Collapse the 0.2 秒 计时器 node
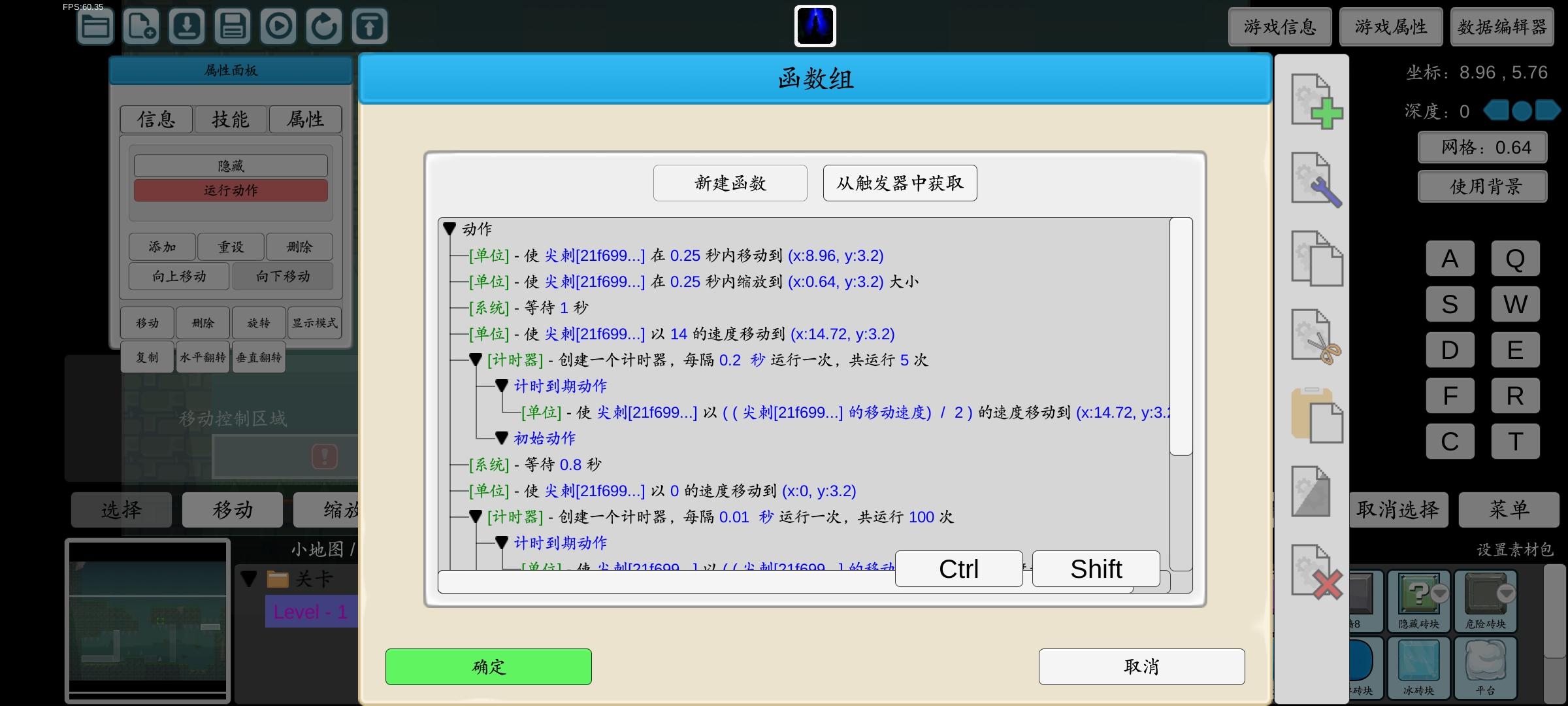The height and width of the screenshot is (706, 1568). pyautogui.click(x=475, y=360)
